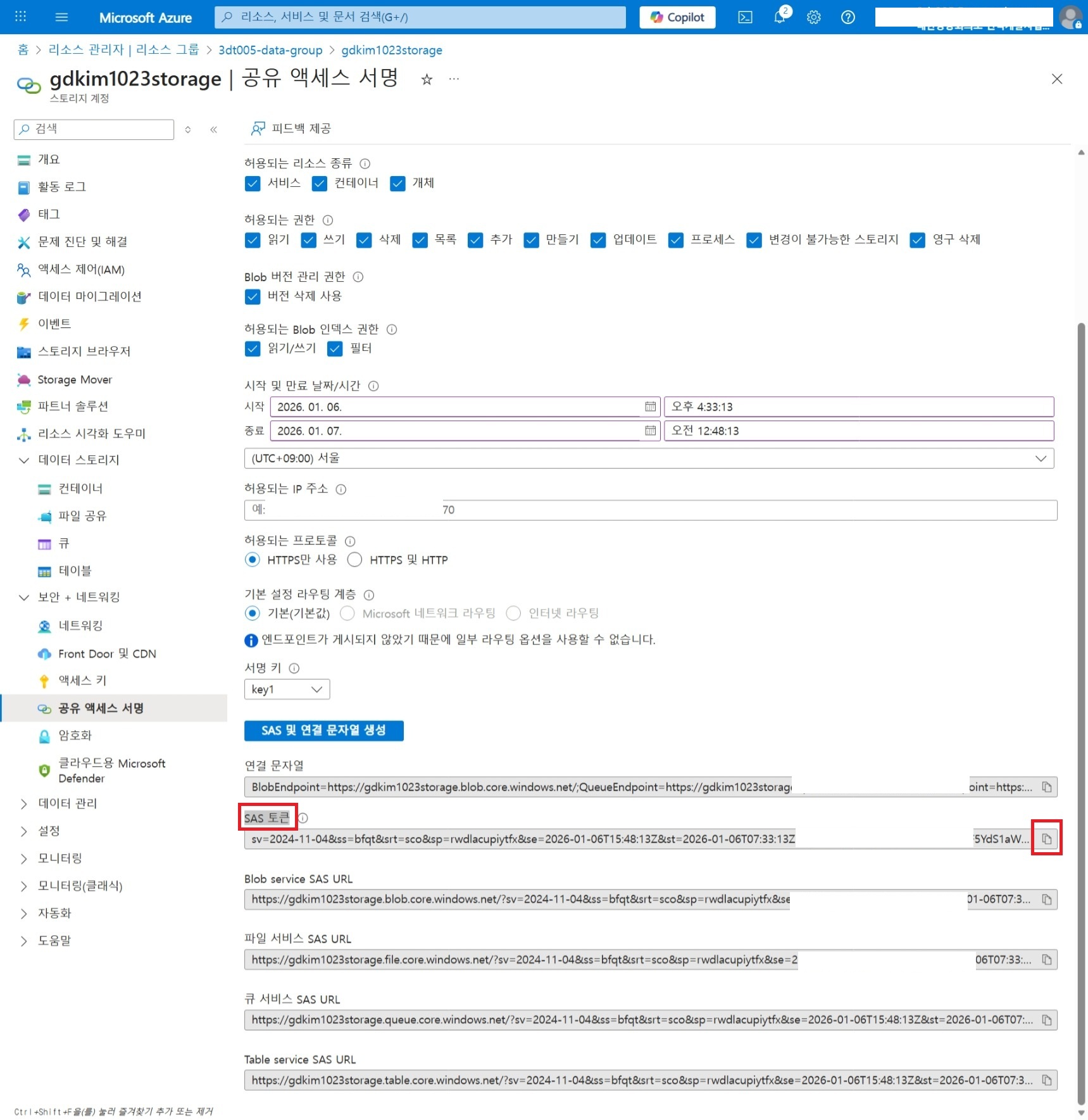
Task: Open Cloud Shell from the top bar
Action: 746,17
